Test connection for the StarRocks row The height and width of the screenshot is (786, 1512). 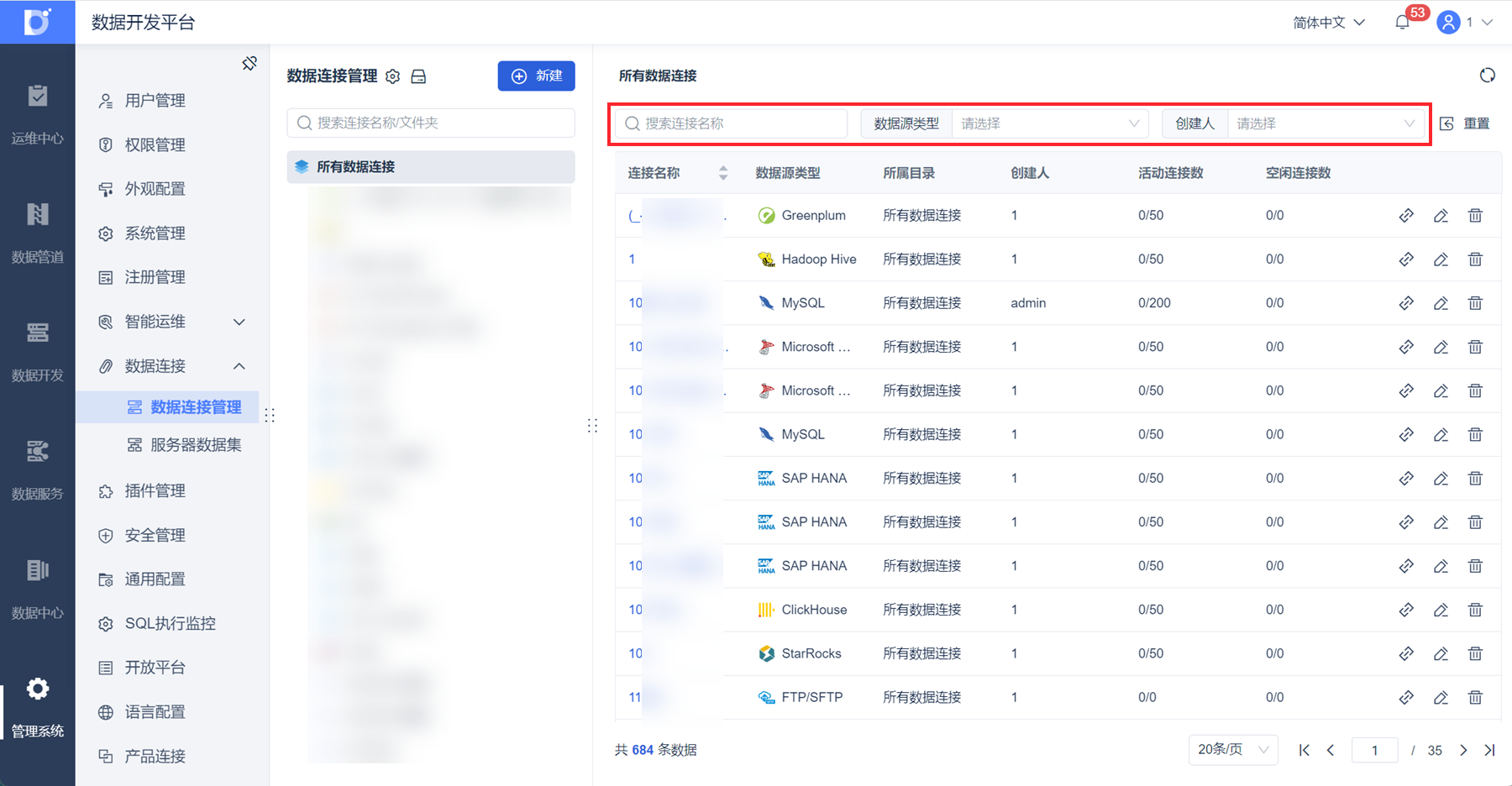click(1406, 653)
